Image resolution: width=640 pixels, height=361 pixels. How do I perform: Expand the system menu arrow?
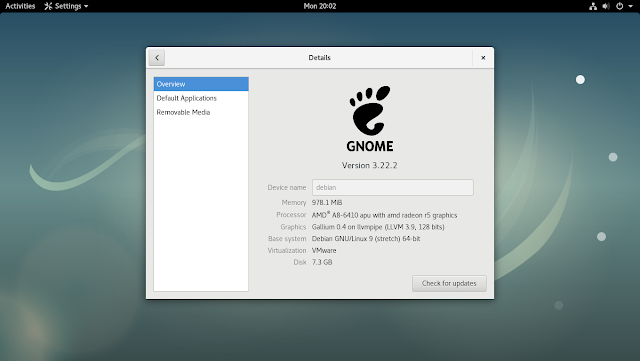[630, 6]
